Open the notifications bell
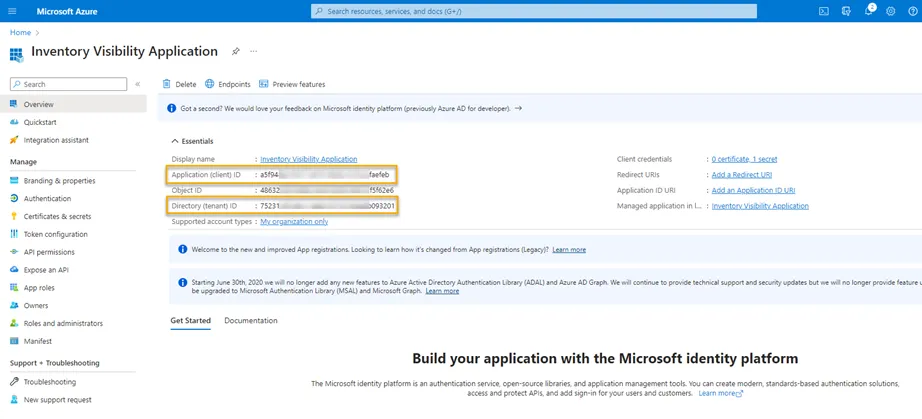 [868, 11]
